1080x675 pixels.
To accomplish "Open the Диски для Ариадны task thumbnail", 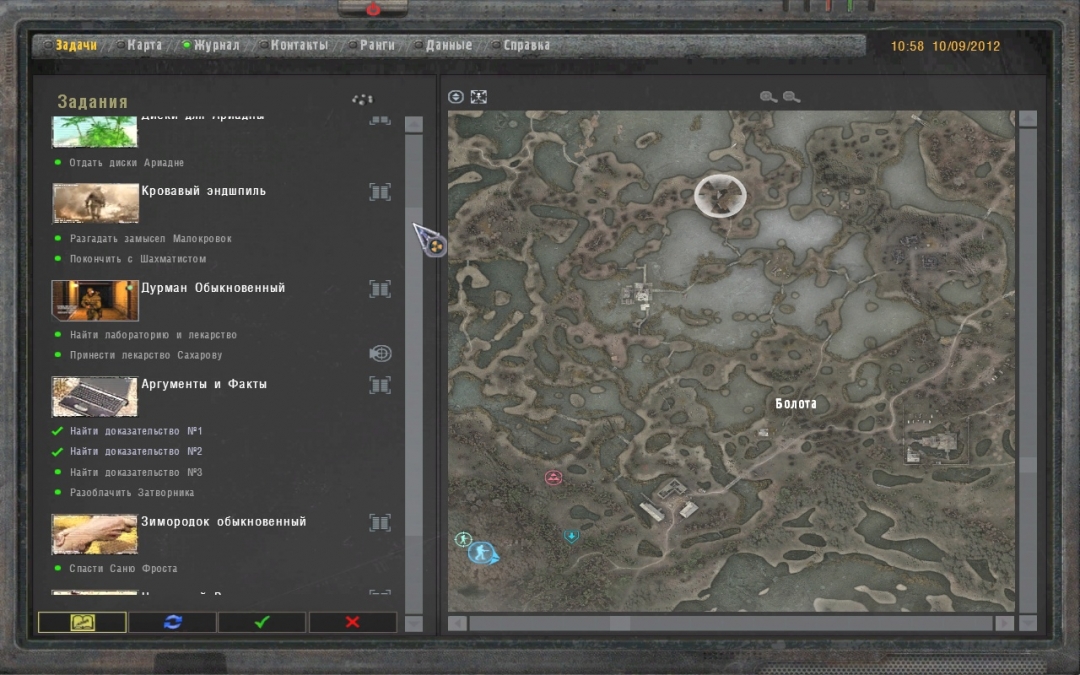I will [94, 131].
